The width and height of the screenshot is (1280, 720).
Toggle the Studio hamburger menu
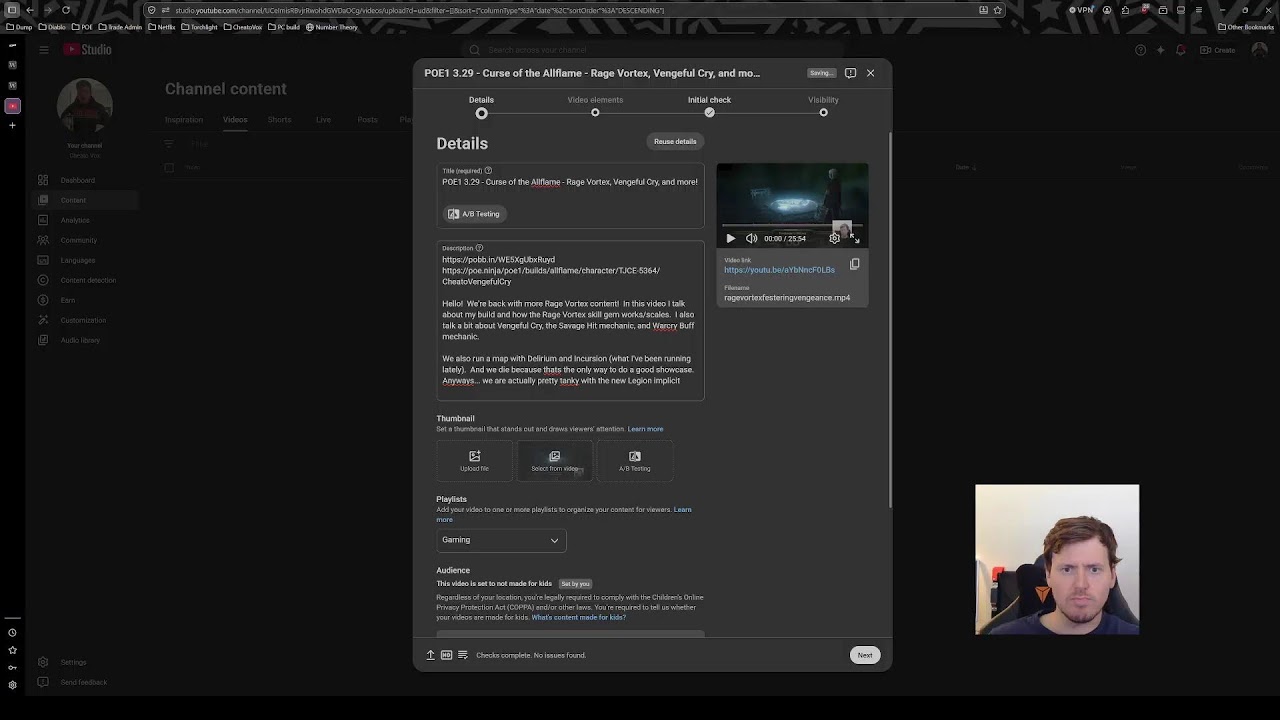pos(44,50)
